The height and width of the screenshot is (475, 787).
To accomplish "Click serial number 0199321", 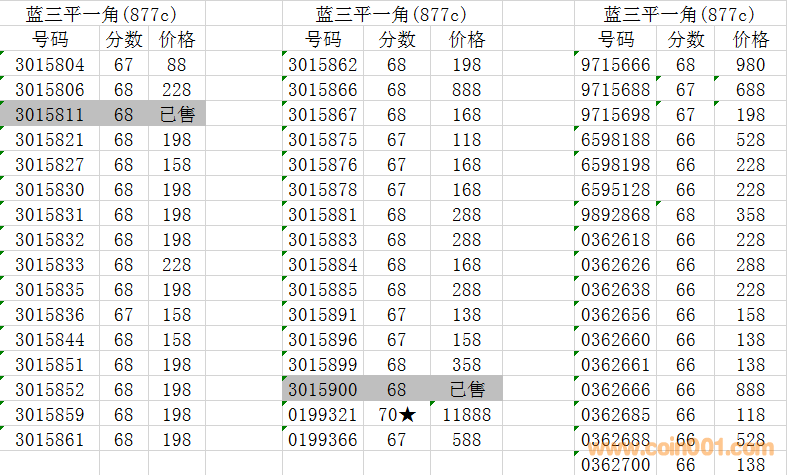I will (x=323, y=414).
